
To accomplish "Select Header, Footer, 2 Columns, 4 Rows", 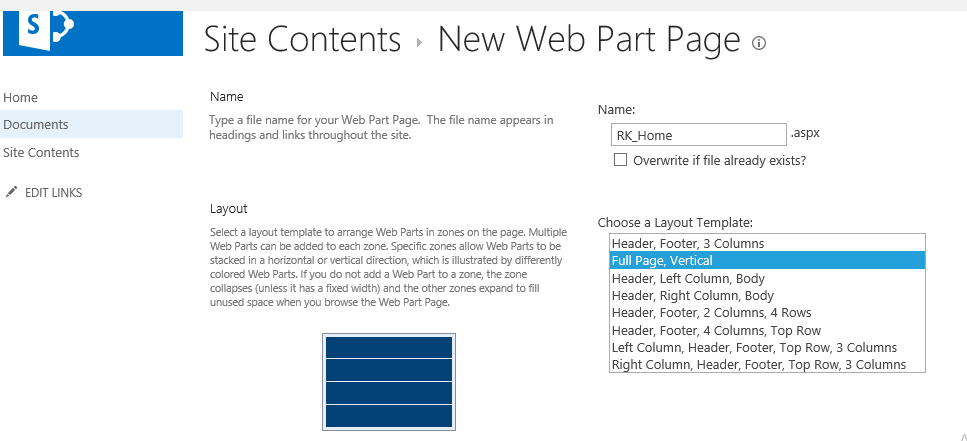I will point(713,313).
